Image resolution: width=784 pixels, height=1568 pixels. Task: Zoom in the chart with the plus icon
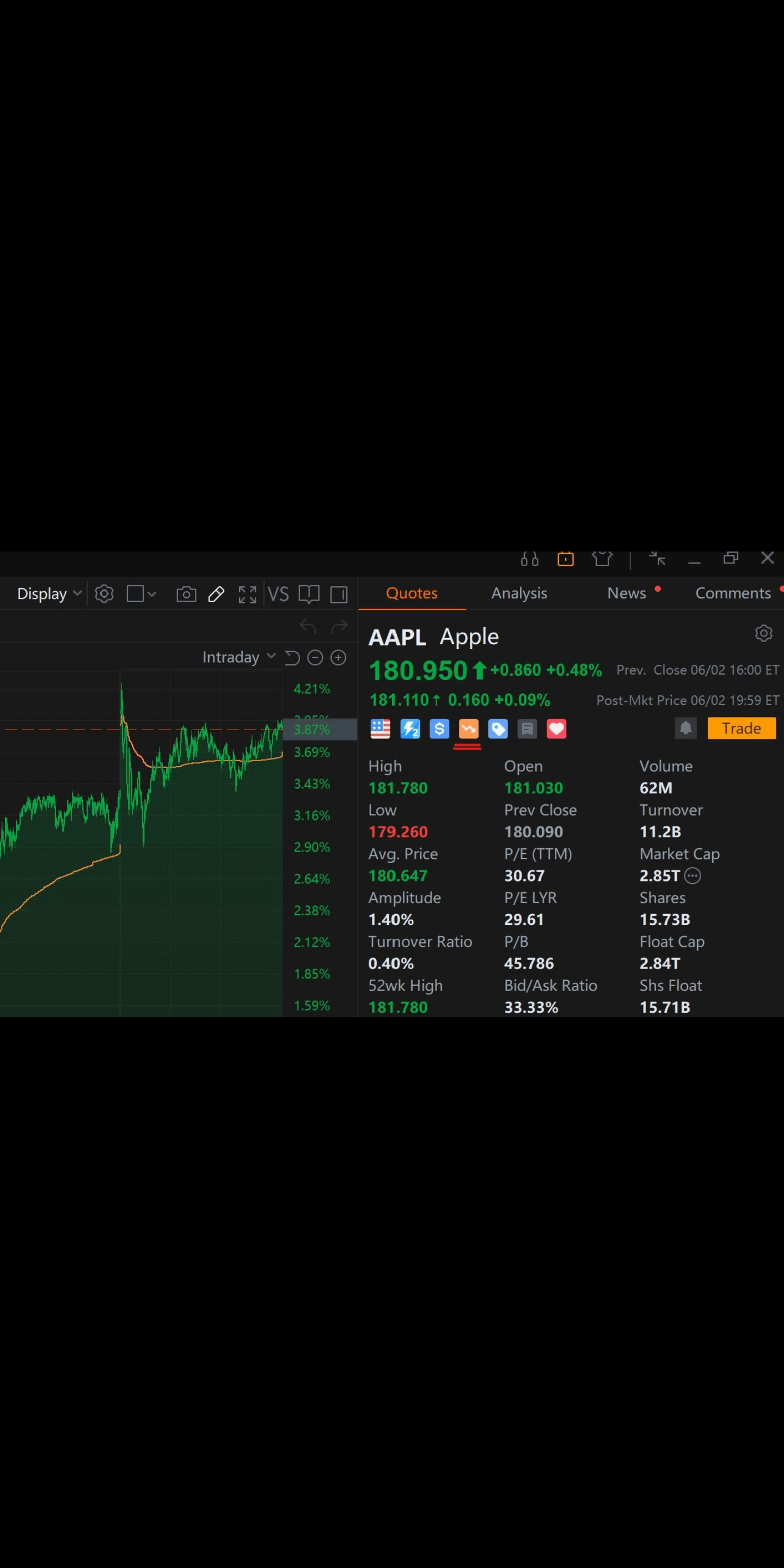[x=339, y=657]
